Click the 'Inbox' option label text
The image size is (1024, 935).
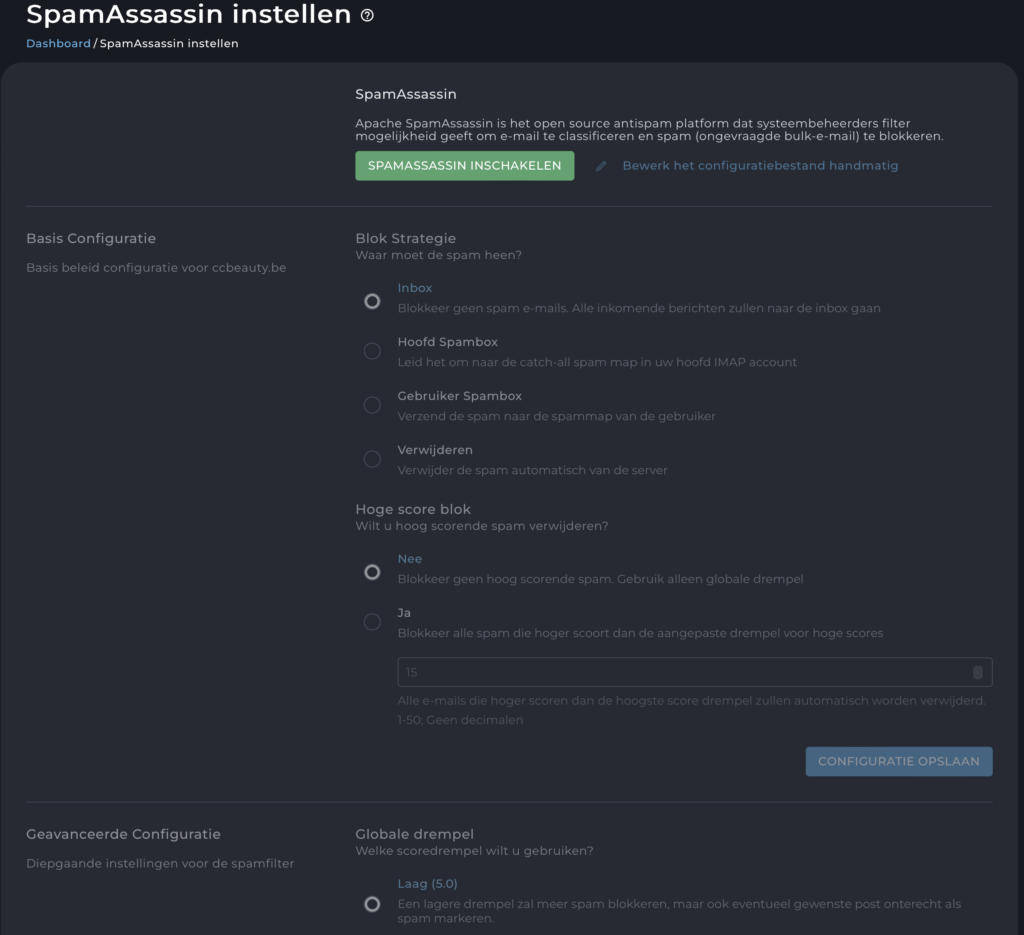[x=415, y=288]
